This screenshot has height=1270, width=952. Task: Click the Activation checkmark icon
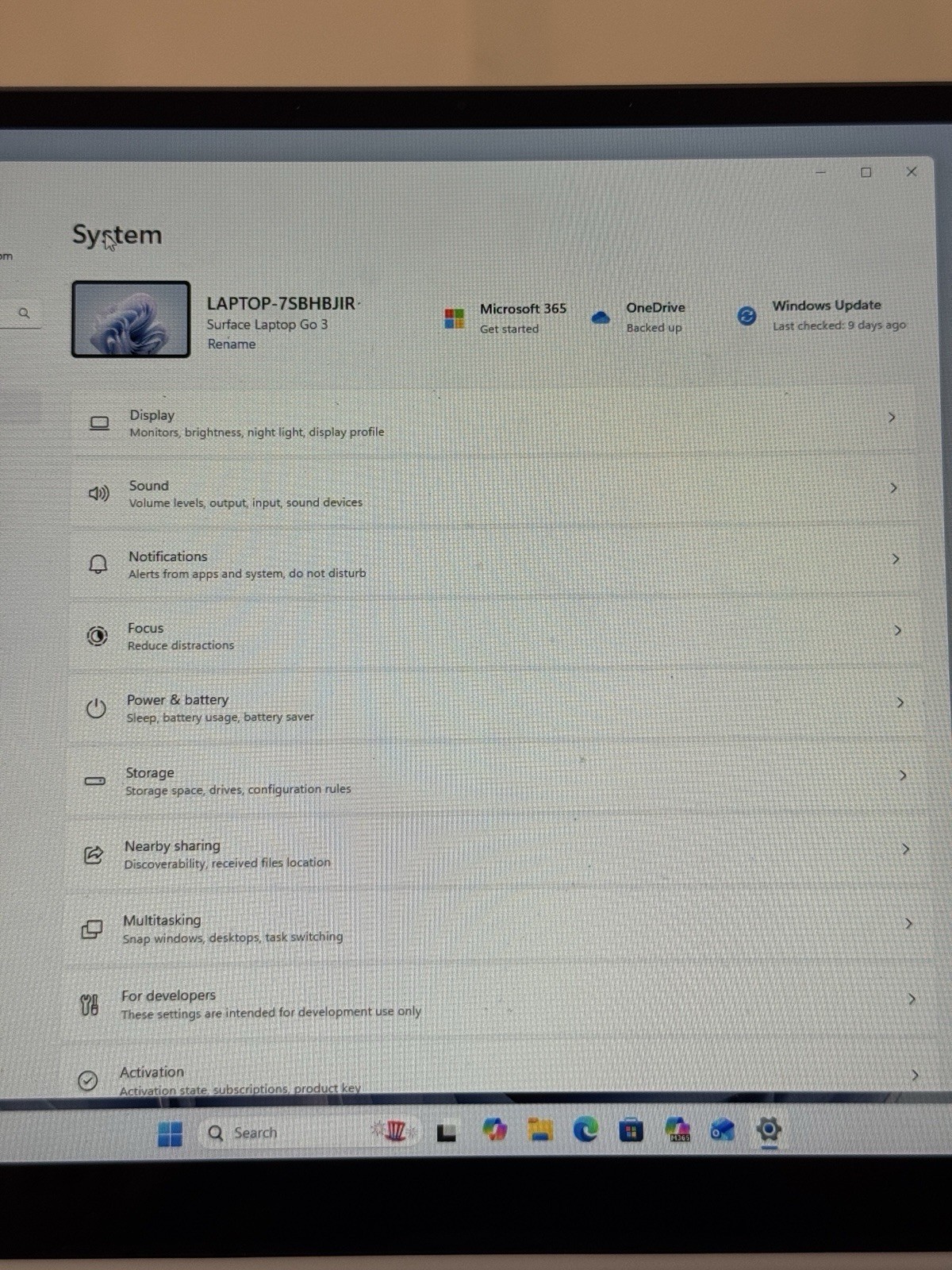pos(88,1080)
